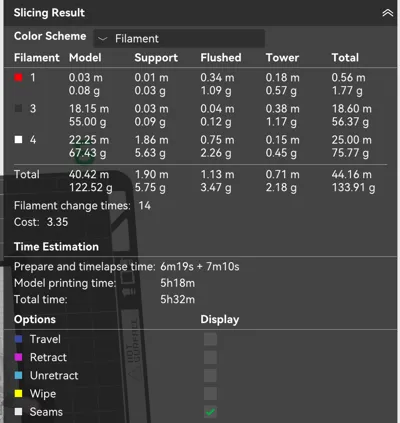This screenshot has height=423, width=400.
Task: Click the white filament 4 swatch
Action: pos(19,139)
